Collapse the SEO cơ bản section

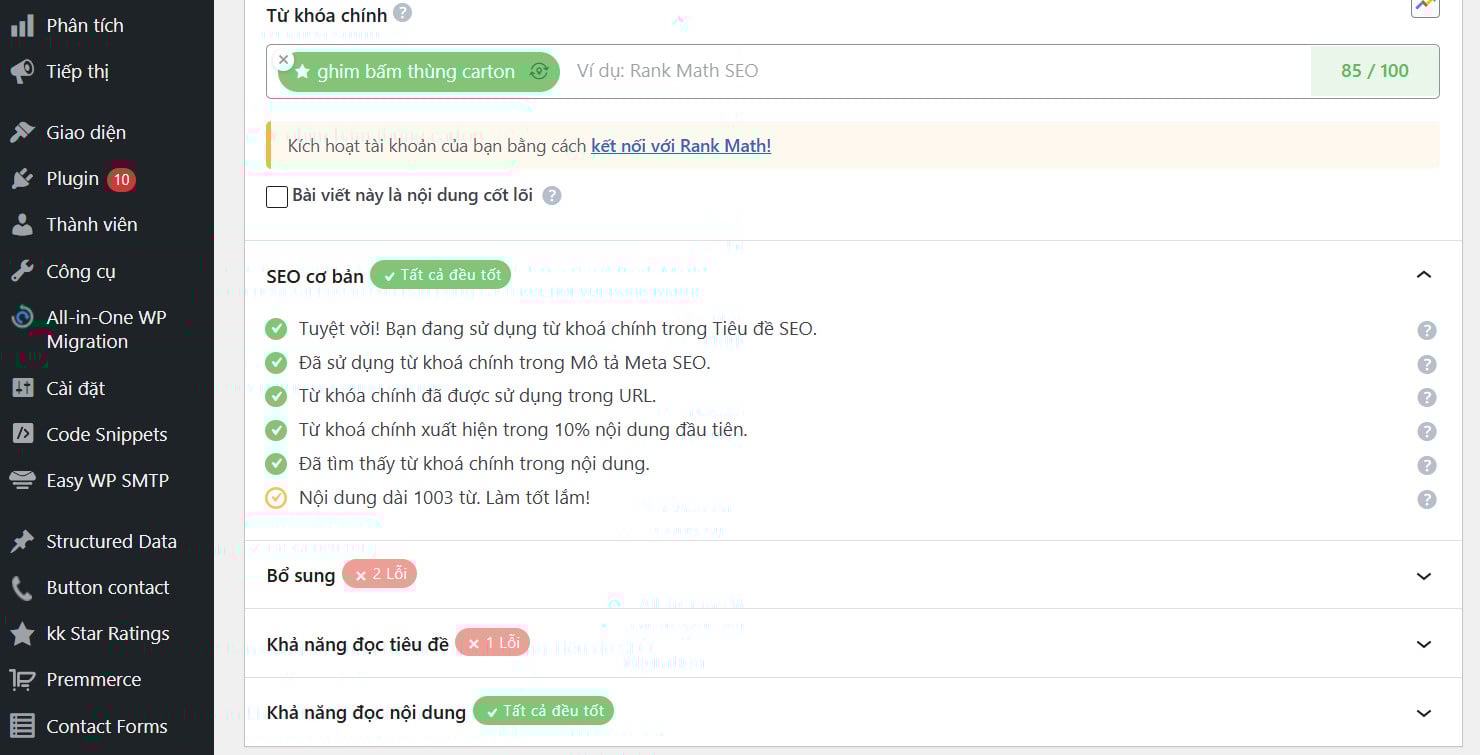click(x=1424, y=273)
